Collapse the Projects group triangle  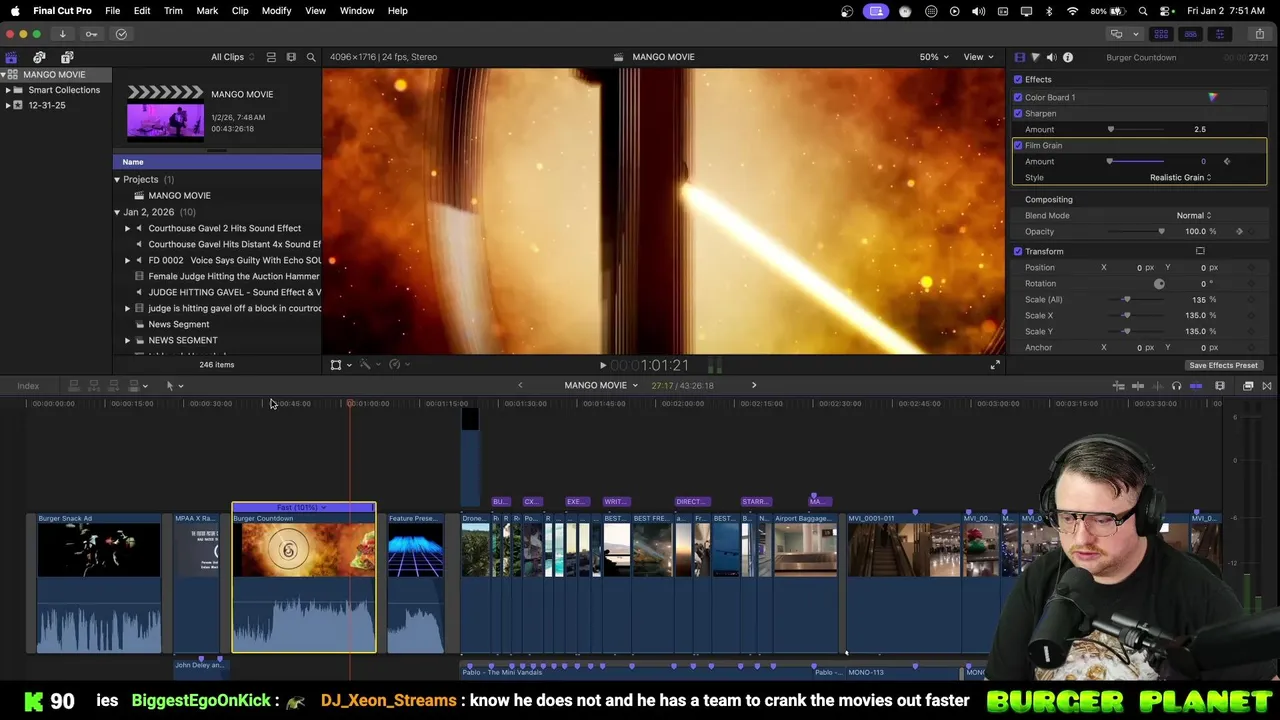(x=117, y=180)
